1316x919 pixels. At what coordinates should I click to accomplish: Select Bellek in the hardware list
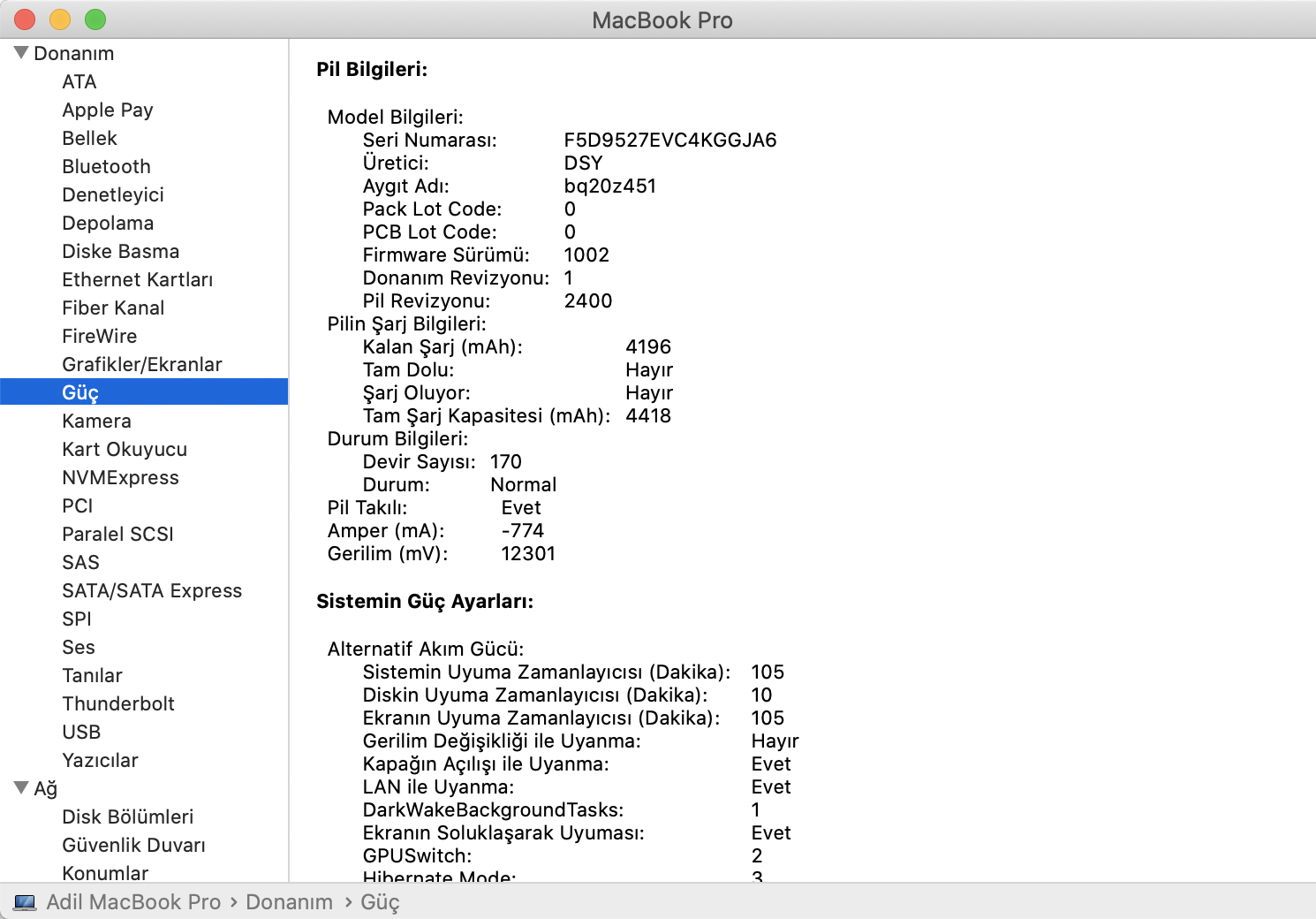click(x=89, y=139)
